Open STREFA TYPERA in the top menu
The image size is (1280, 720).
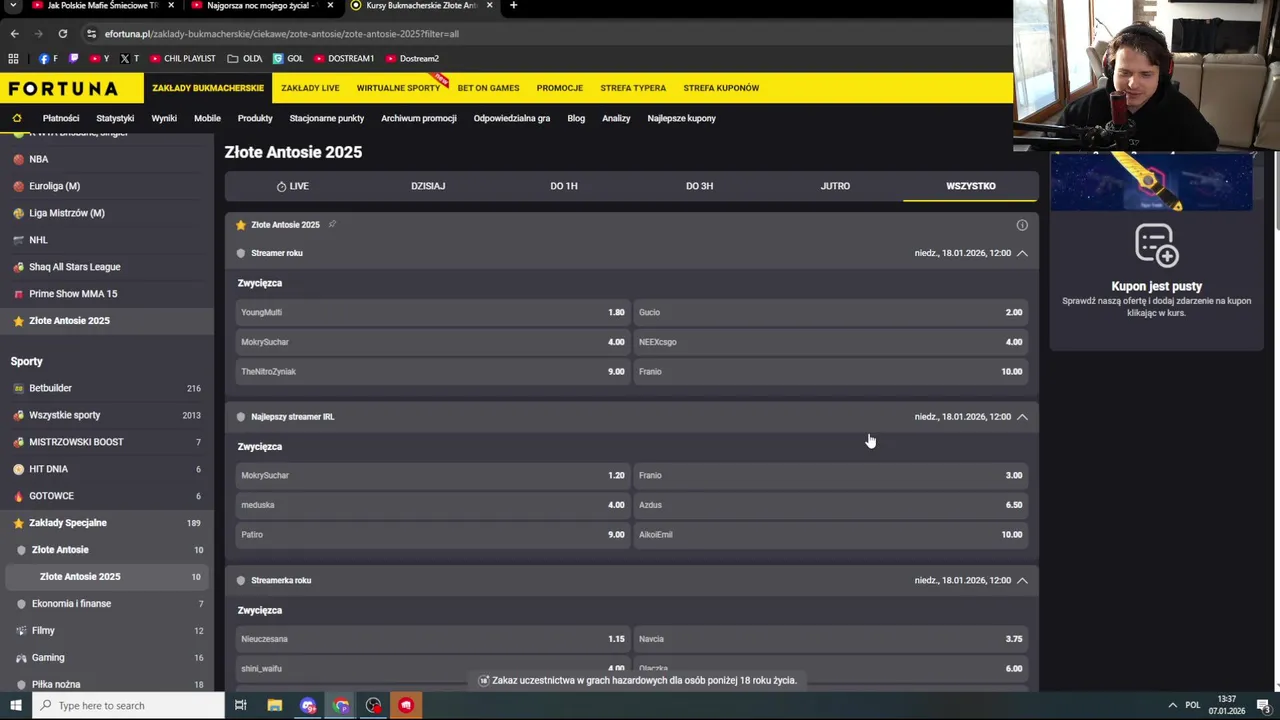point(633,88)
